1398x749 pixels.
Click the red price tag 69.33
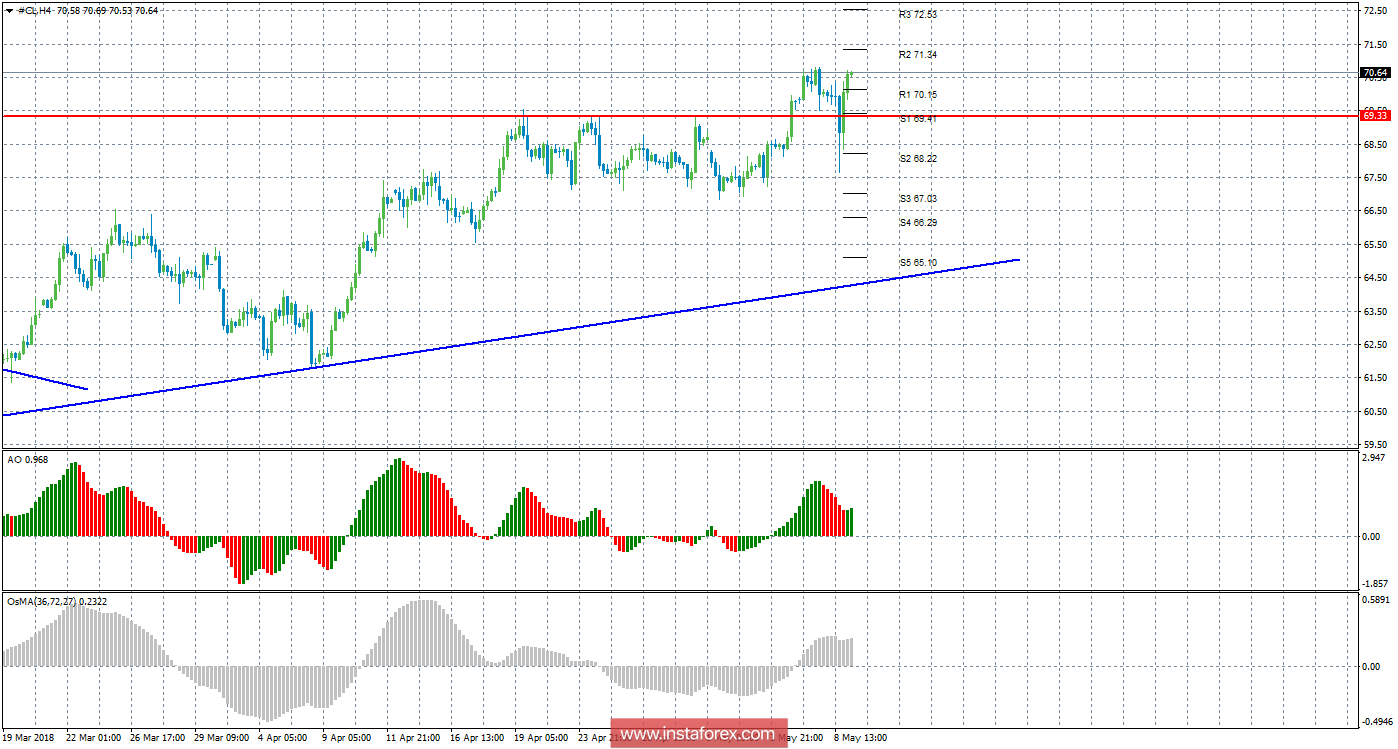[x=1375, y=116]
